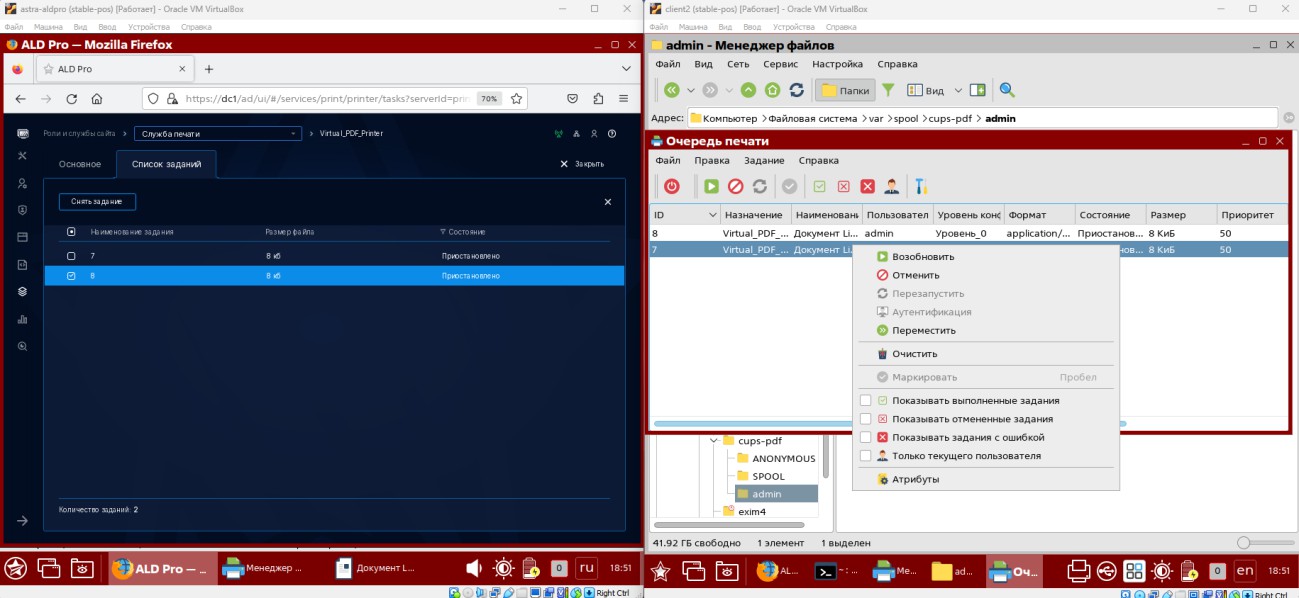Go to home folder in file manager
The image size is (1299, 598).
(772, 90)
